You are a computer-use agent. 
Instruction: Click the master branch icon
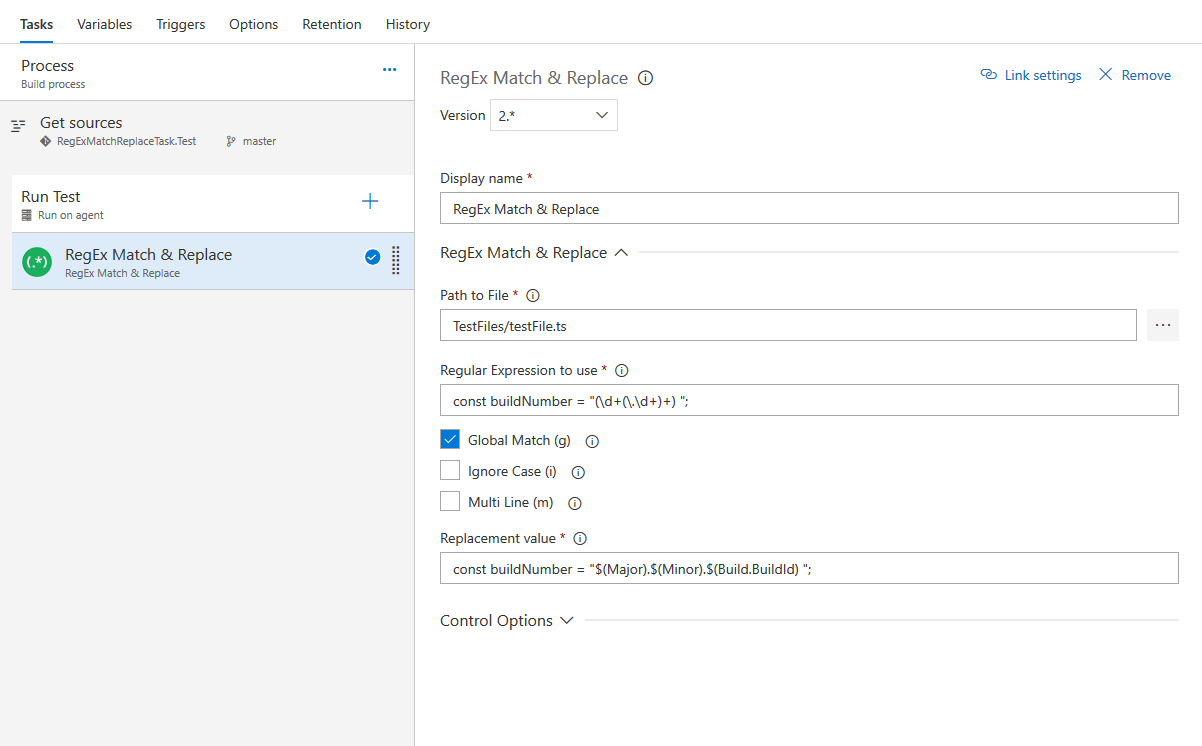click(231, 142)
